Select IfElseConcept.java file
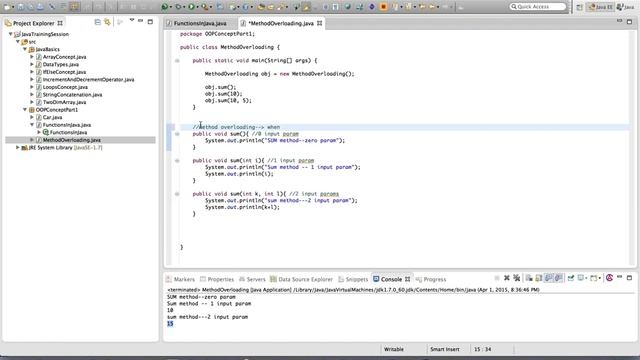Viewport: 640px width, 360px height. click(64, 72)
